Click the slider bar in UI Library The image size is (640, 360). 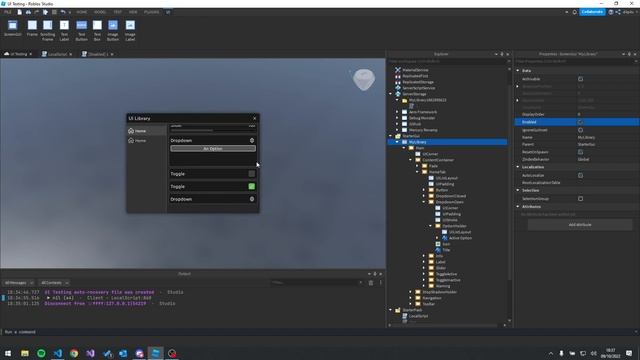213,130
